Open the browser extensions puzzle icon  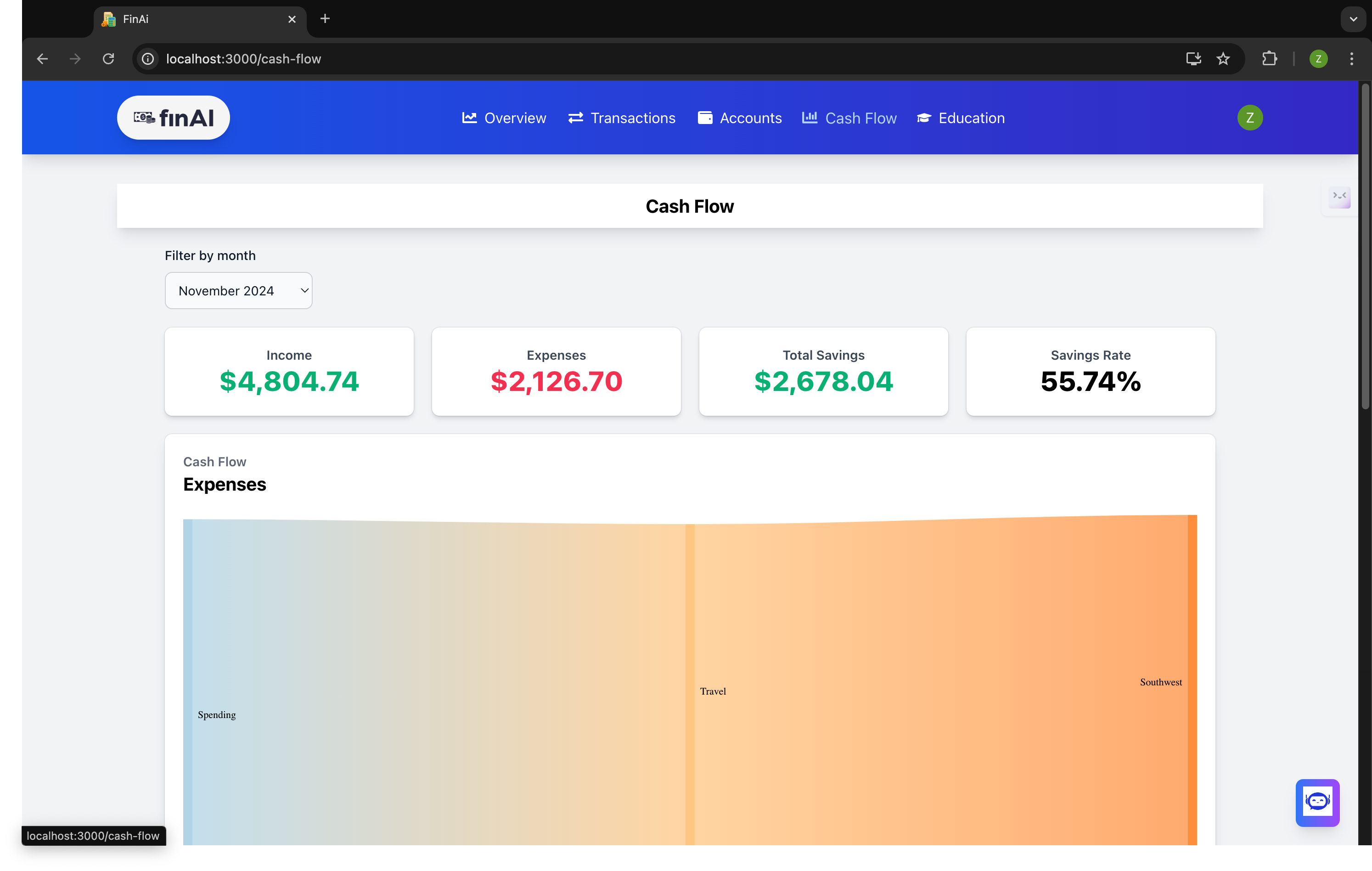(x=1270, y=59)
